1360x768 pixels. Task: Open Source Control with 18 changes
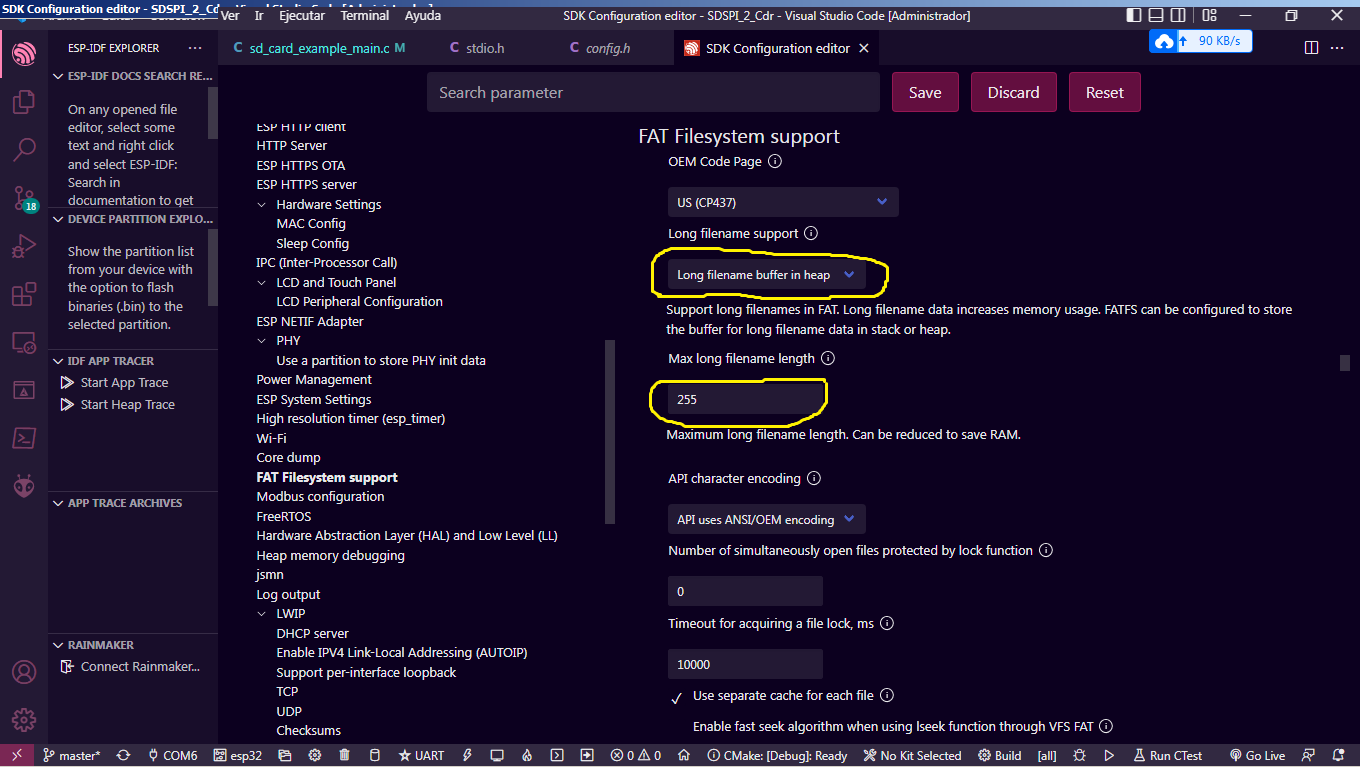coord(24,198)
